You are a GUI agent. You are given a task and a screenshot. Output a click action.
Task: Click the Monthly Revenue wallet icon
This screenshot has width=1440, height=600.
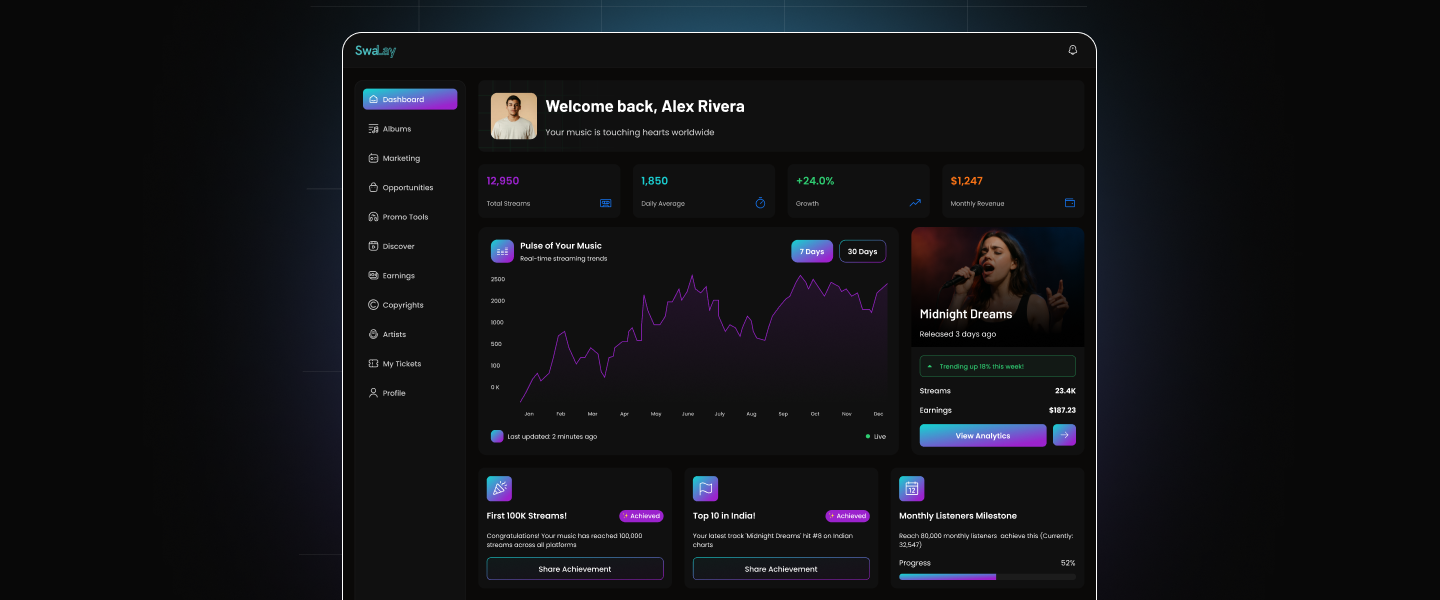(x=1069, y=203)
